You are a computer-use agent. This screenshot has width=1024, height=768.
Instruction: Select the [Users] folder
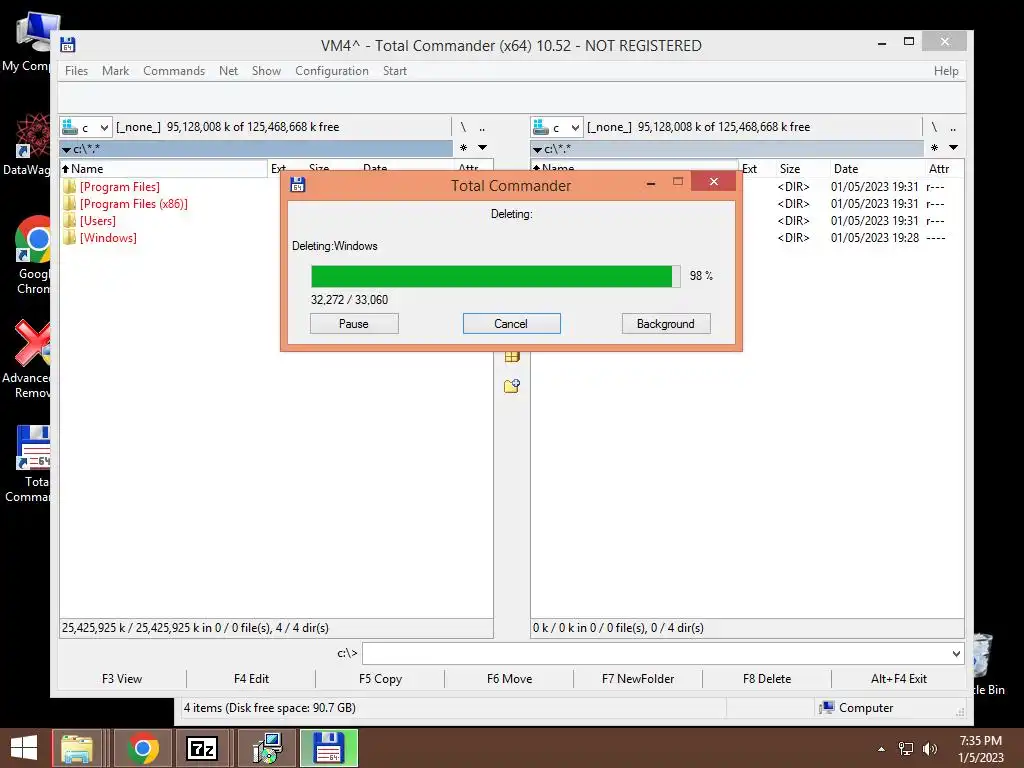(97, 221)
